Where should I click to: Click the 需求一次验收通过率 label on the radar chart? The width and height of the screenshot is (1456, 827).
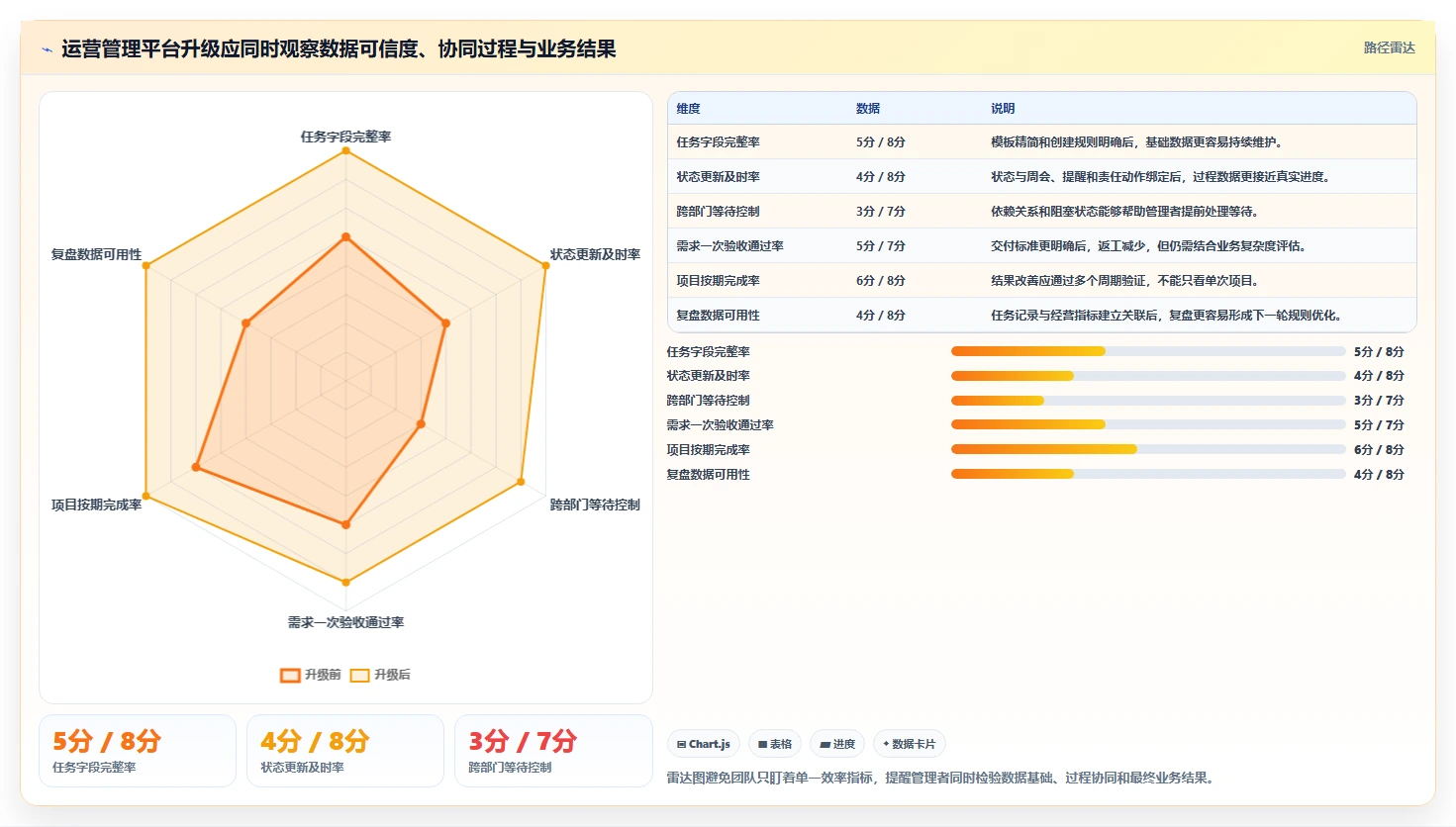345,622
